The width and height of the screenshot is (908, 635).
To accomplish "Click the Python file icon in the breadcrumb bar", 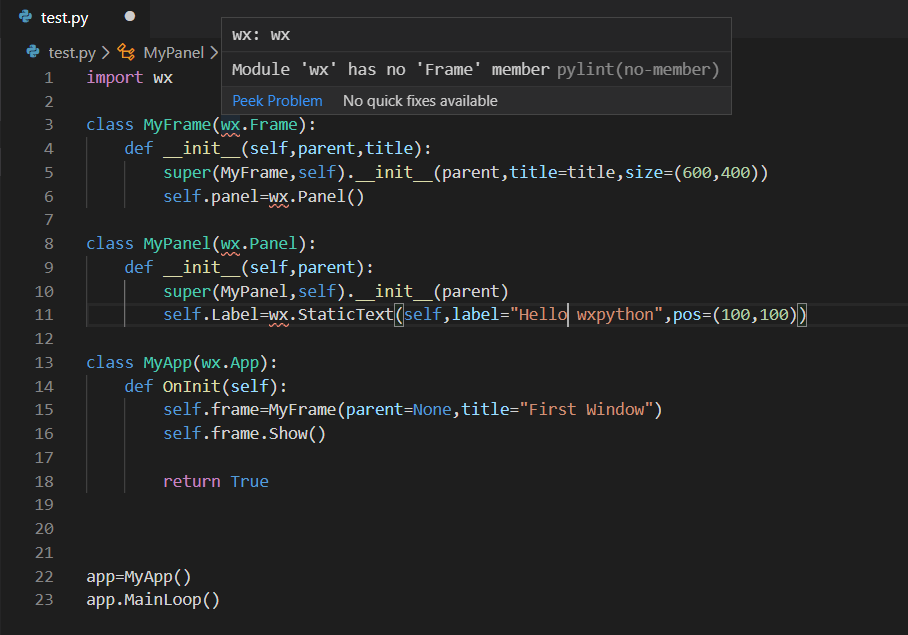I will (33, 51).
